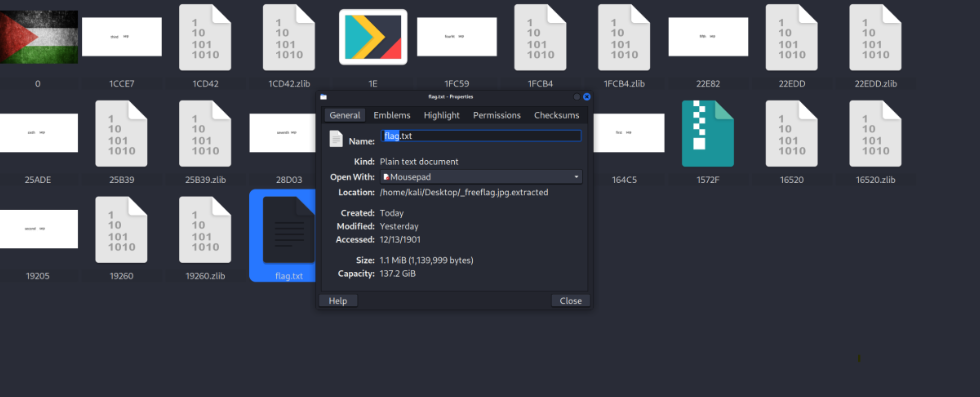Close Properties via the blue title bar X

click(587, 97)
